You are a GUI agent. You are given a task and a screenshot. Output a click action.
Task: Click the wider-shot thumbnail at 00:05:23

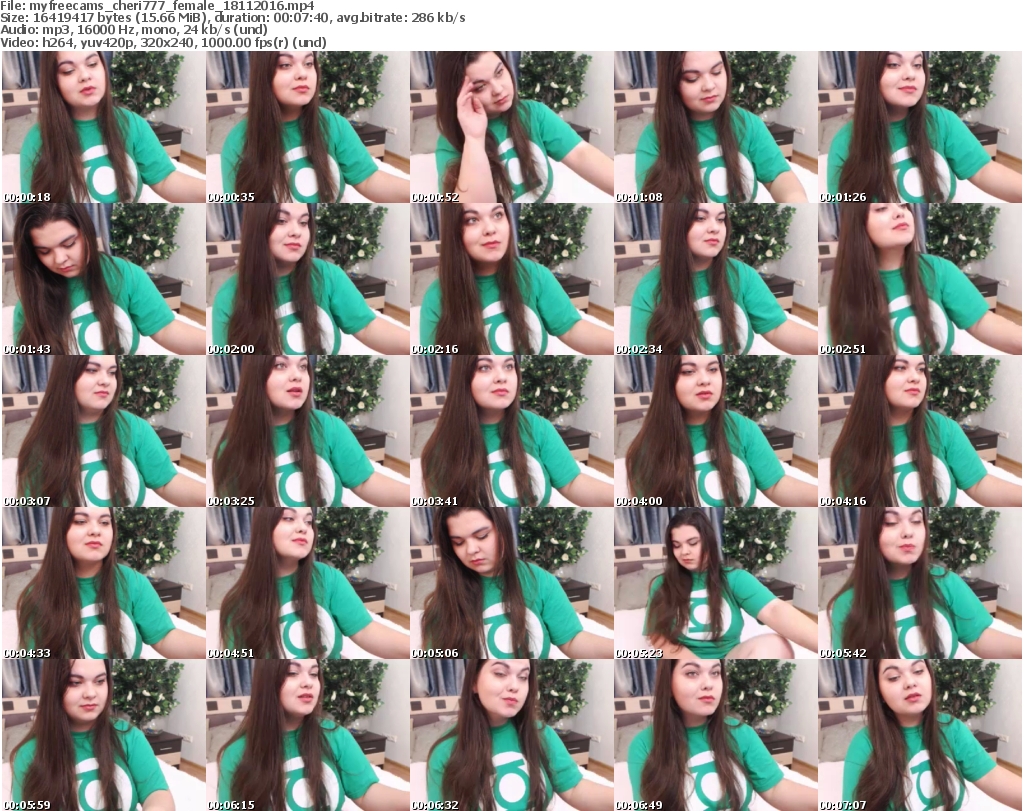pos(716,583)
